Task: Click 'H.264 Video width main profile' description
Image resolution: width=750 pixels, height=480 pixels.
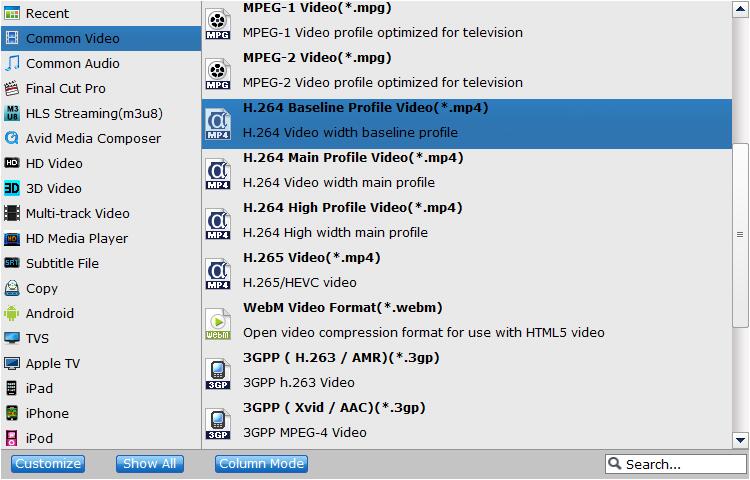Action: click(x=339, y=182)
